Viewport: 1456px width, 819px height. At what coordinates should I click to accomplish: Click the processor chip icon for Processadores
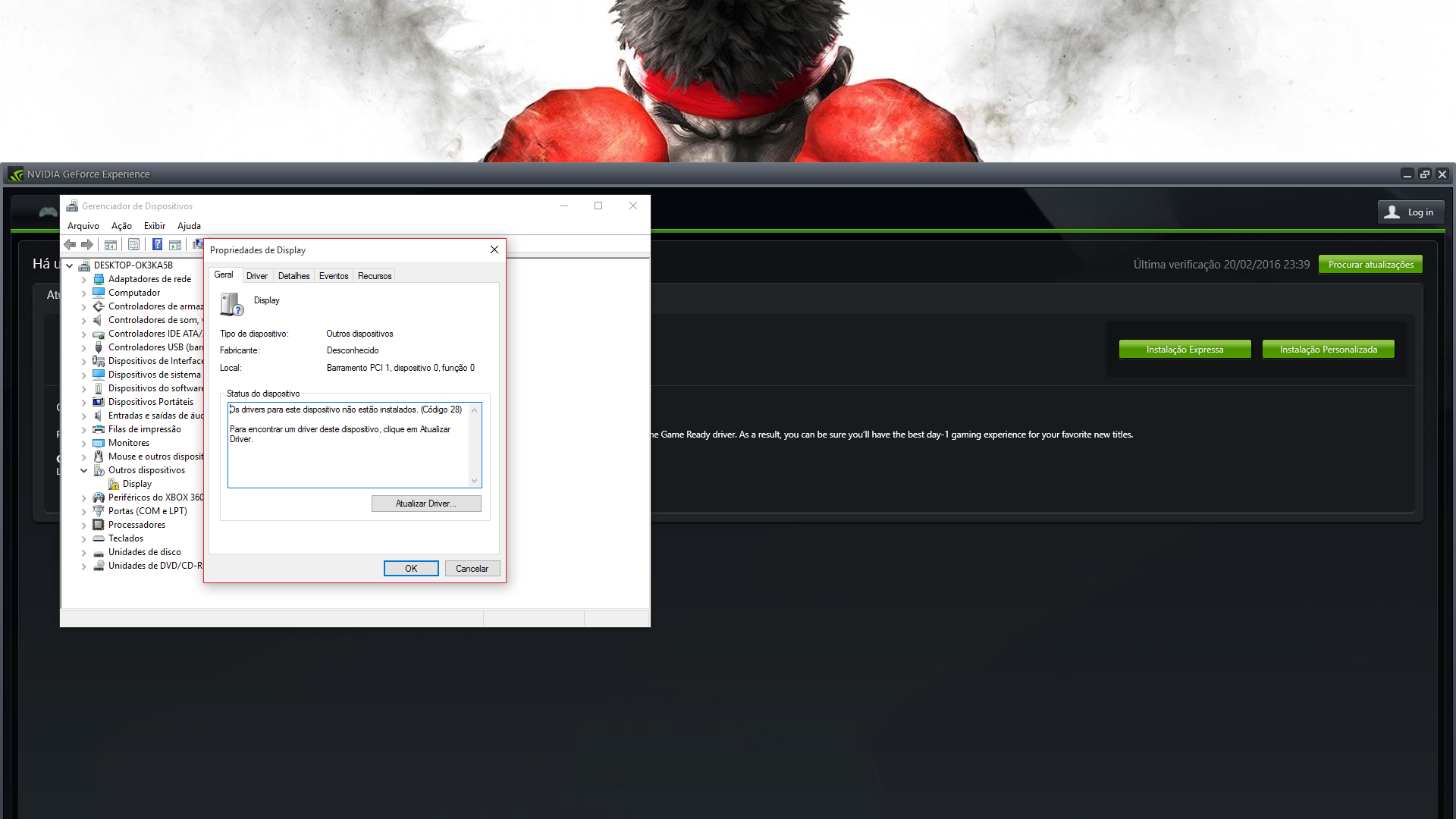click(x=99, y=525)
